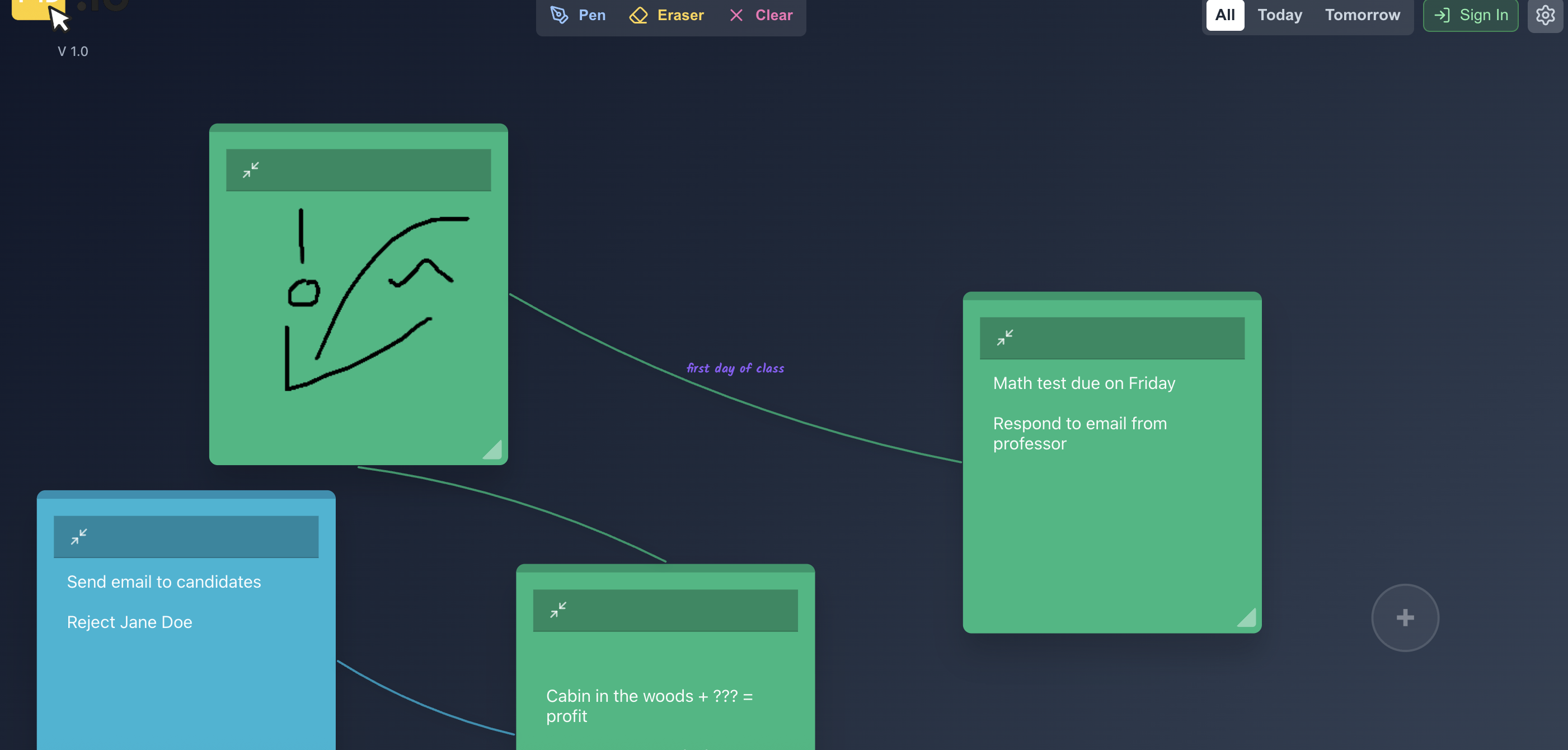Open the settings gear icon

(1545, 15)
